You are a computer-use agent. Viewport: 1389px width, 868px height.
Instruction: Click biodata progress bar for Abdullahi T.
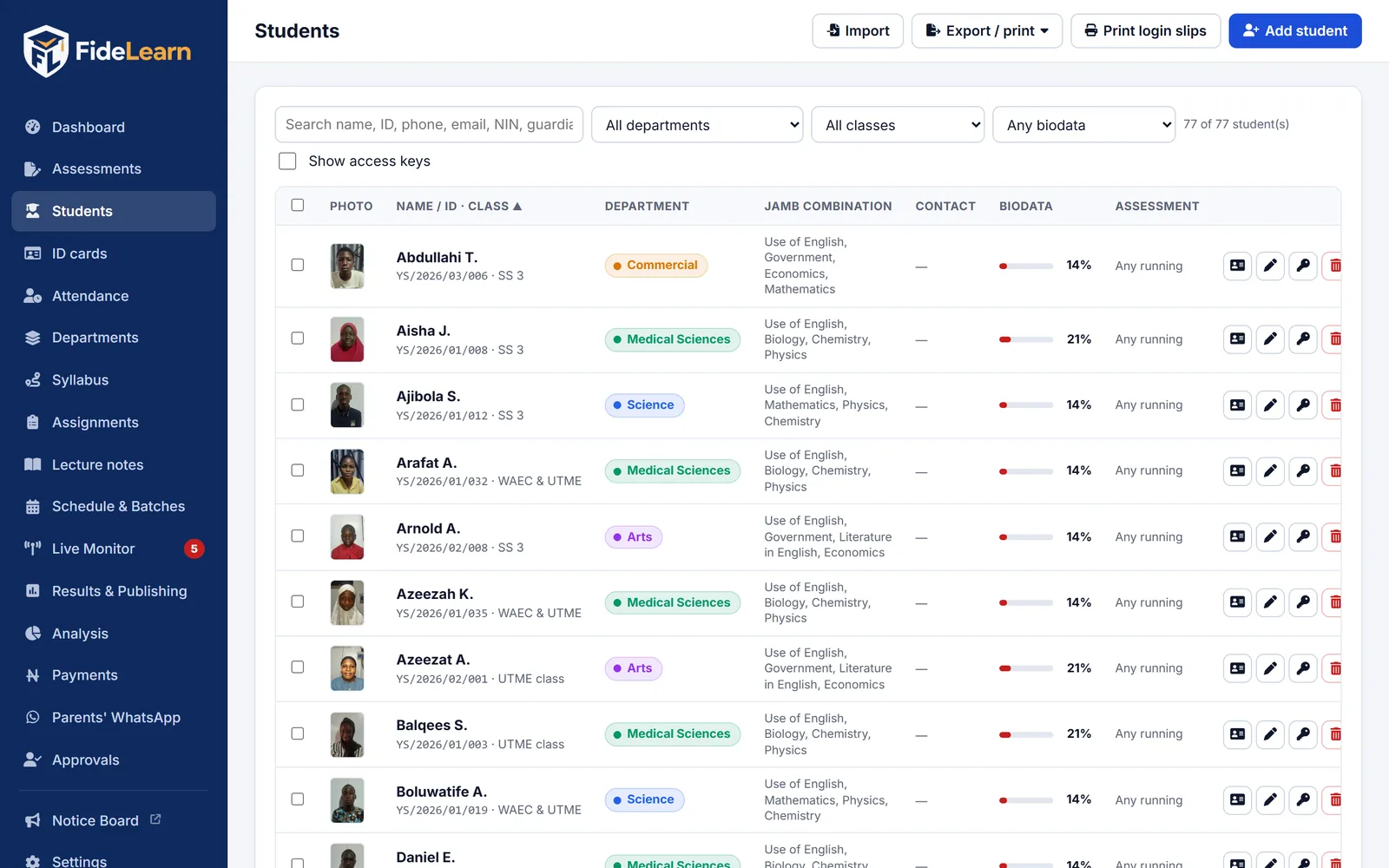click(x=1026, y=266)
